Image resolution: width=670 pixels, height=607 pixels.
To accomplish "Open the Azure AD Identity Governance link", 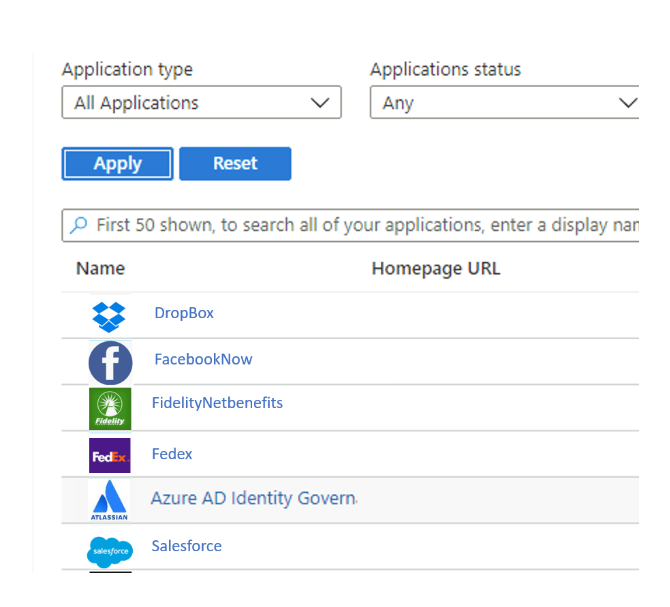I will point(253,498).
